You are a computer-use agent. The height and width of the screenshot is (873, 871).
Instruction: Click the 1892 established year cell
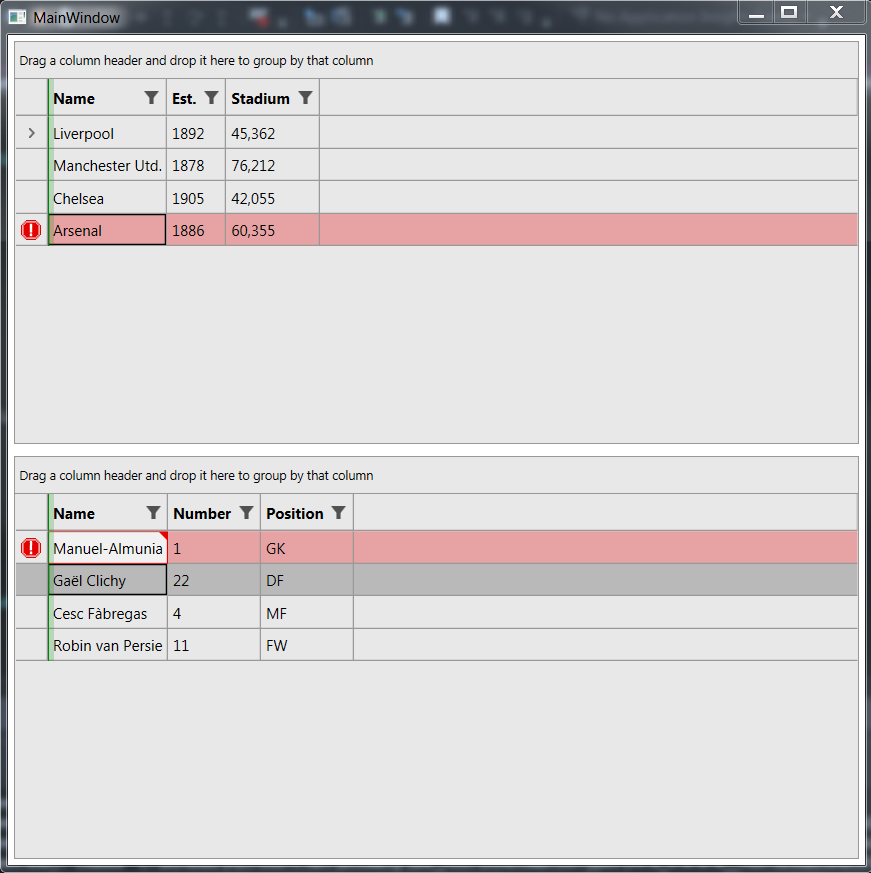point(196,133)
